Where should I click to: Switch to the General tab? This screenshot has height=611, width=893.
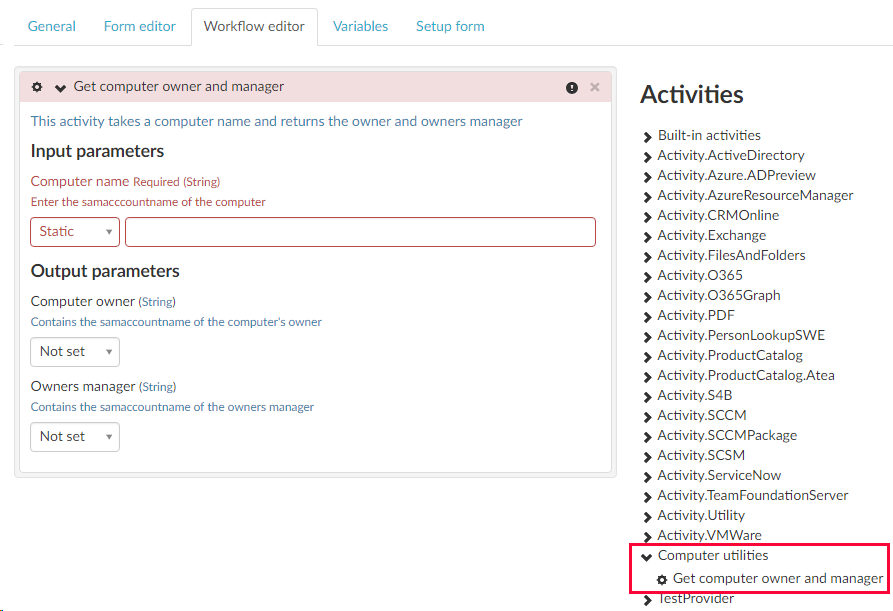click(52, 26)
